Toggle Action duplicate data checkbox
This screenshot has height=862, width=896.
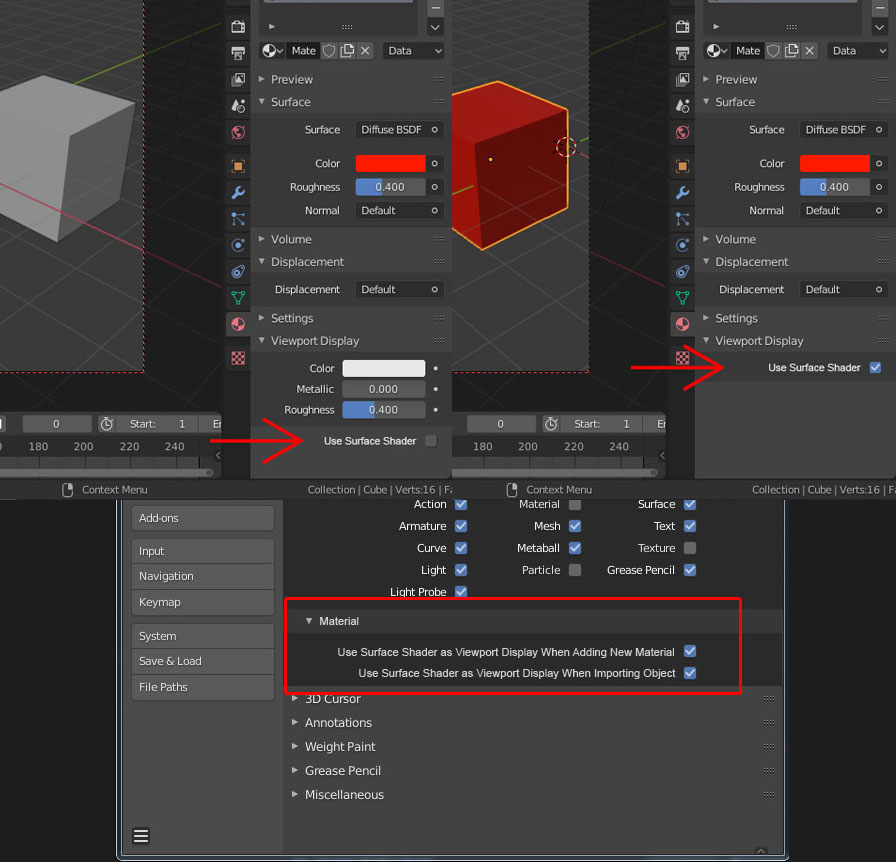pyautogui.click(x=461, y=504)
